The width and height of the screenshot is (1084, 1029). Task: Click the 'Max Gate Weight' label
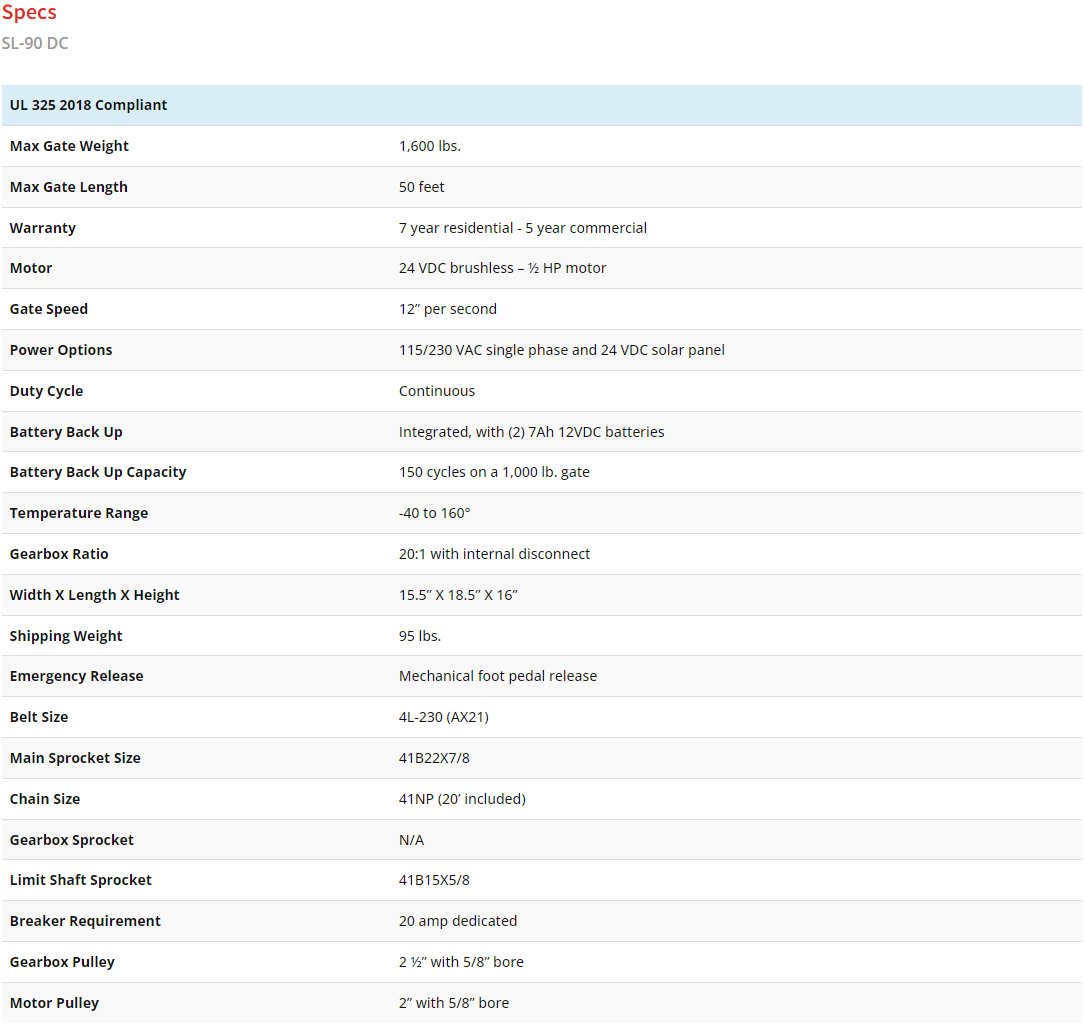click(69, 146)
